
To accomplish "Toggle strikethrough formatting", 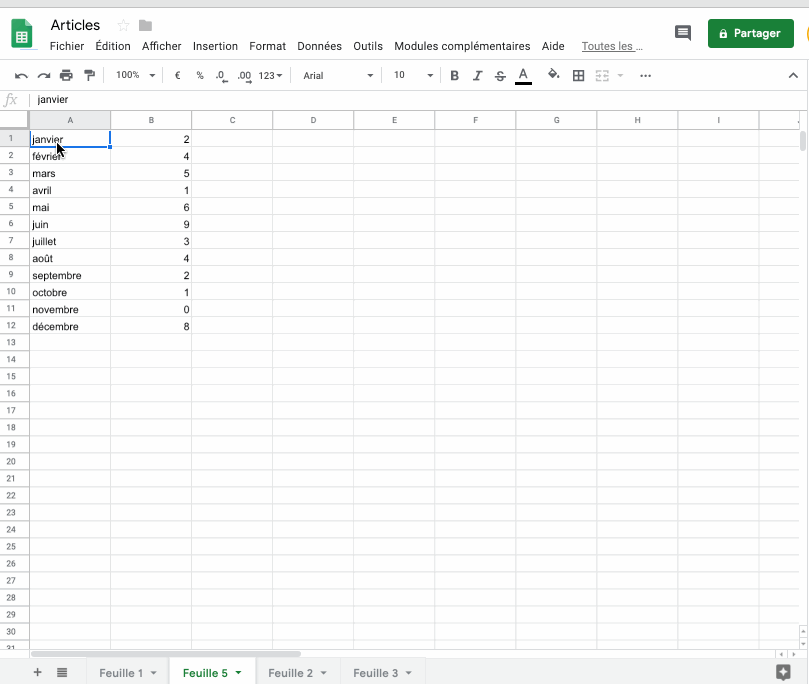I will tap(500, 76).
